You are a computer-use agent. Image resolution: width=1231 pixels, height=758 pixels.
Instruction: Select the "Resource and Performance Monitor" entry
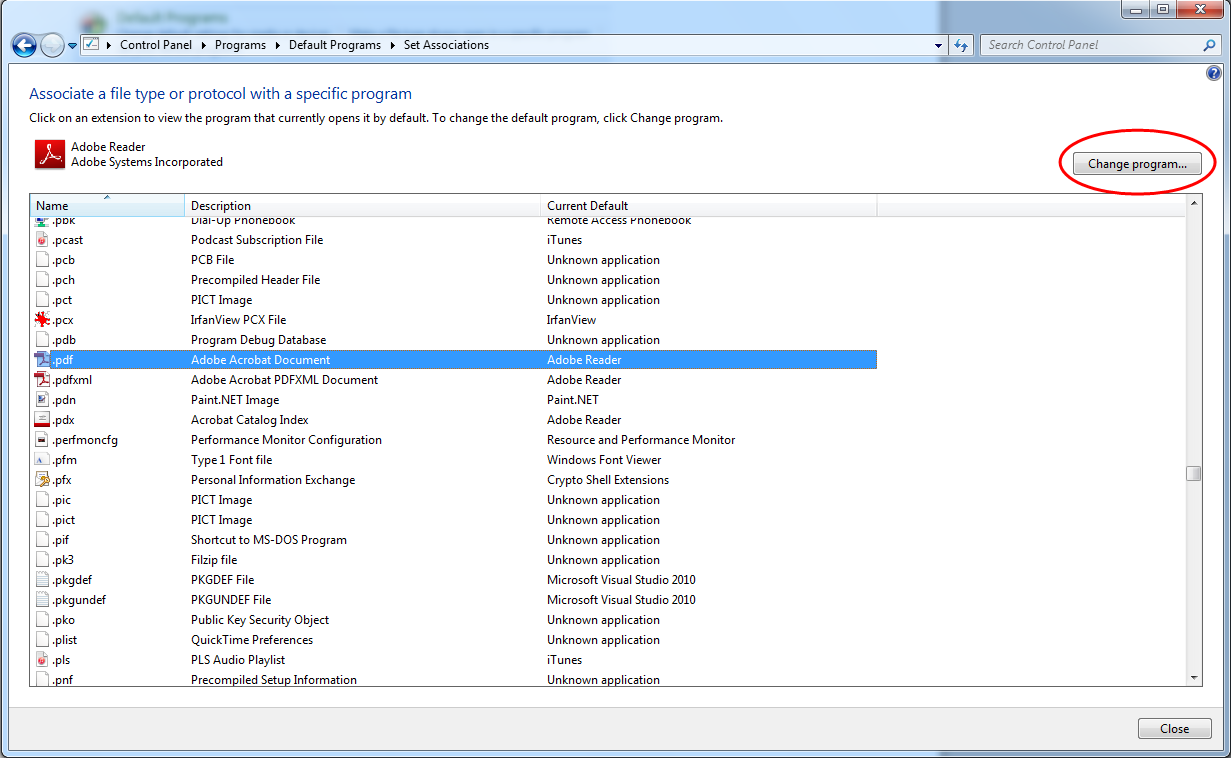(641, 440)
